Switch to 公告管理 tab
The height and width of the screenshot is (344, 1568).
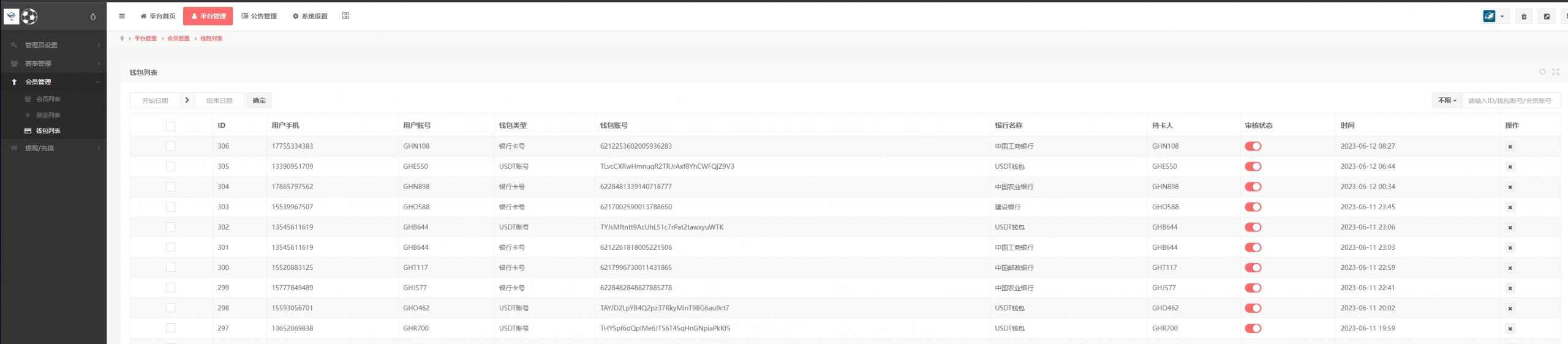(x=259, y=17)
